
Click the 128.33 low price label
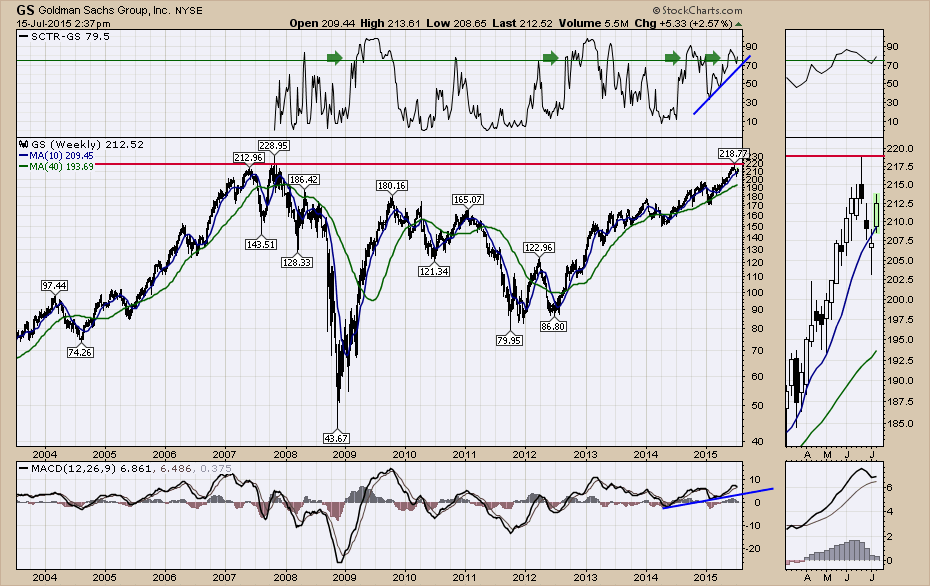(x=297, y=262)
